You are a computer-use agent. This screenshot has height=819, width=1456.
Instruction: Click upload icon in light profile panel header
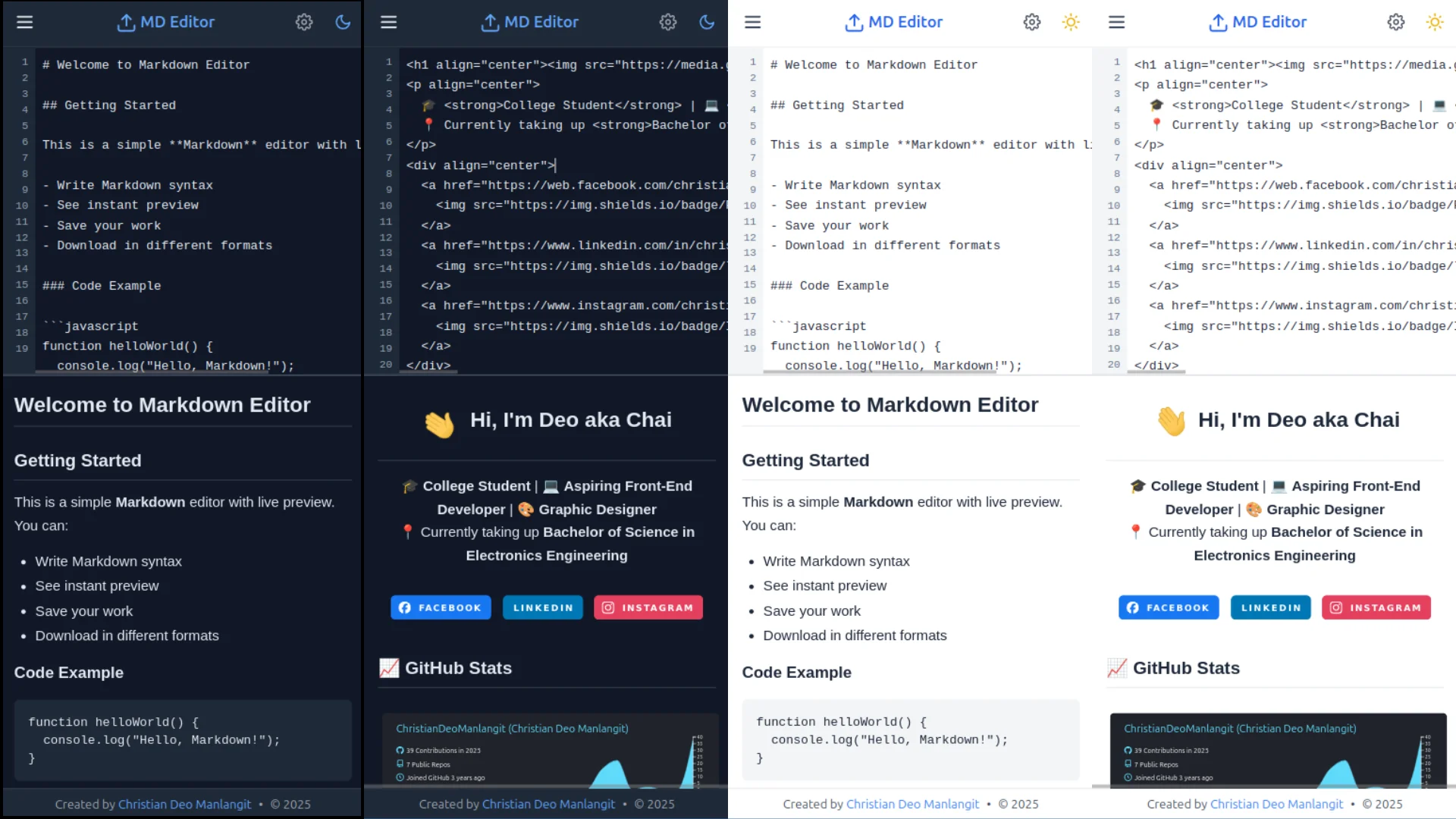[x=1218, y=23]
